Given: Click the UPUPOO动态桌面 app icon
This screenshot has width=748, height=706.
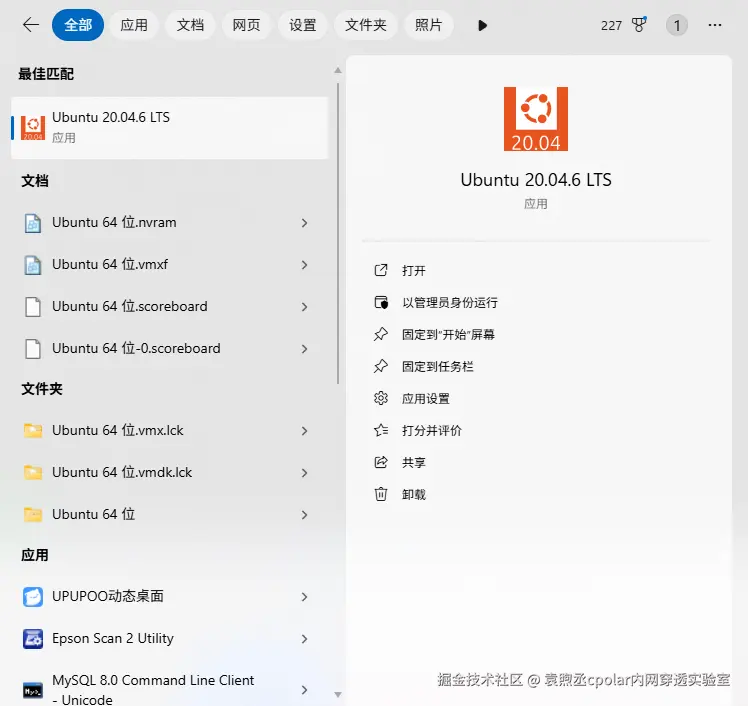Looking at the screenshot, I should point(33,597).
